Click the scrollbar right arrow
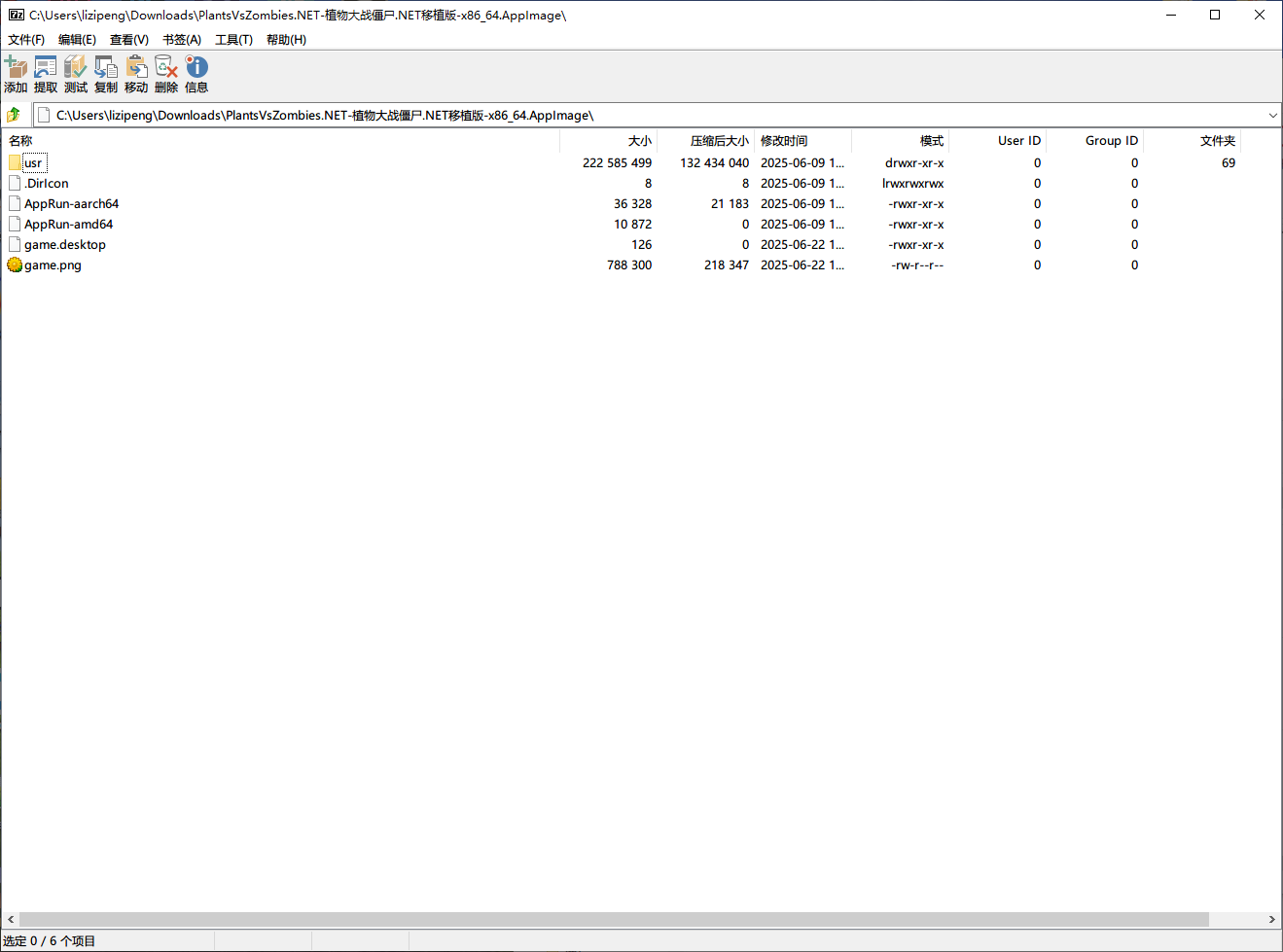Viewport: 1283px width, 952px height. tap(1271, 919)
